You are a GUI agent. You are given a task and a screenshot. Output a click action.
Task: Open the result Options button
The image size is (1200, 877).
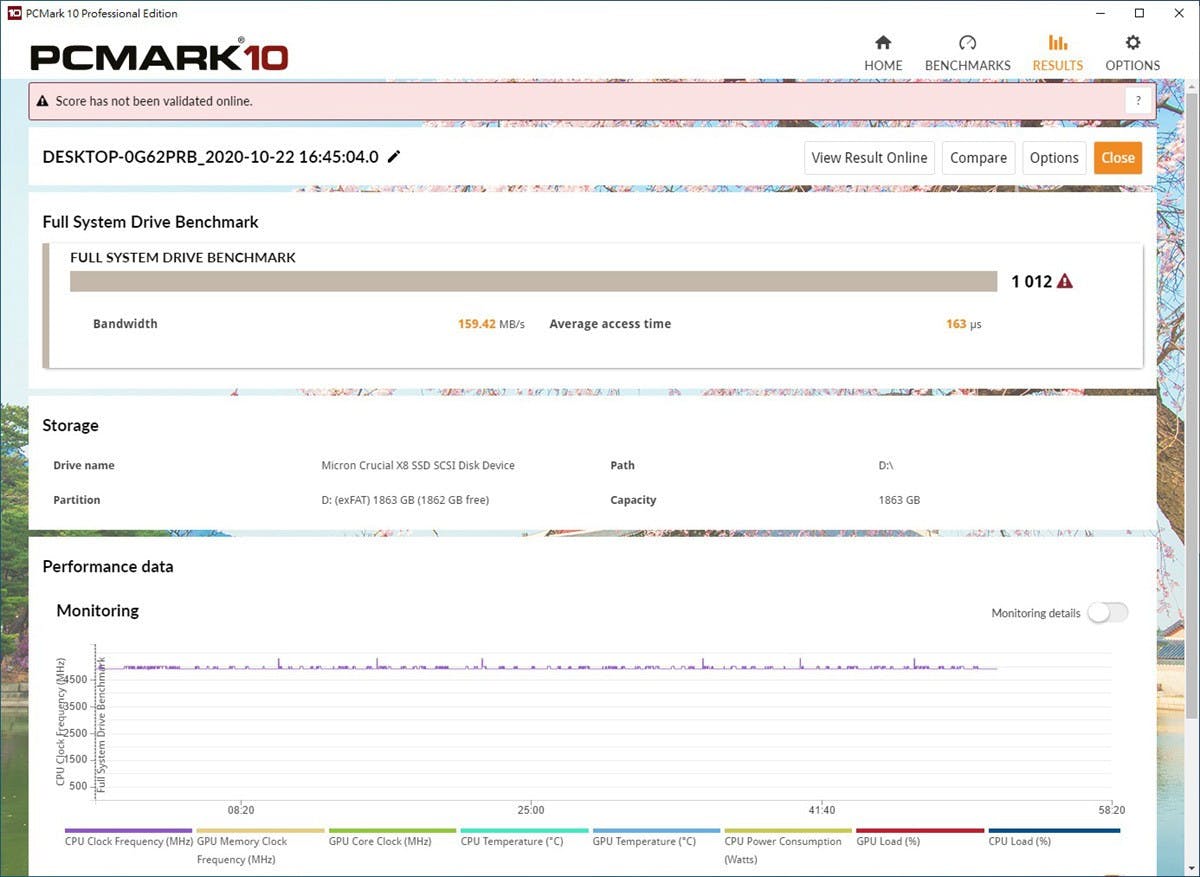1054,158
